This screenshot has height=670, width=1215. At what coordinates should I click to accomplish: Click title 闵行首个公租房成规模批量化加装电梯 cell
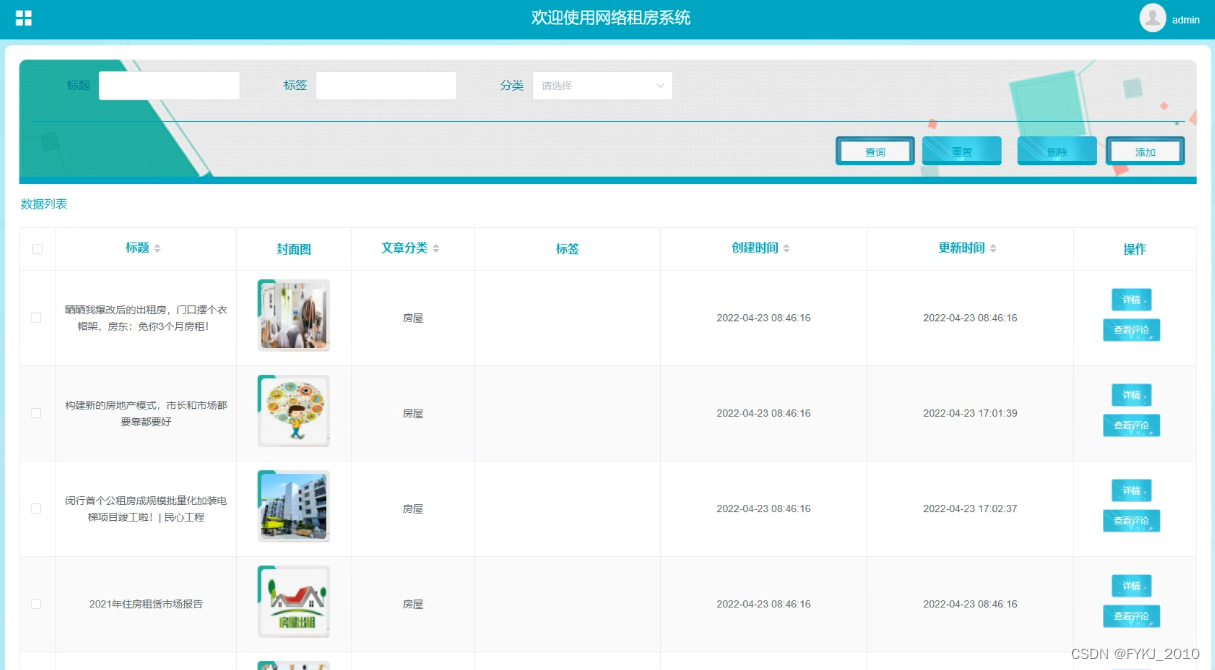coord(146,509)
